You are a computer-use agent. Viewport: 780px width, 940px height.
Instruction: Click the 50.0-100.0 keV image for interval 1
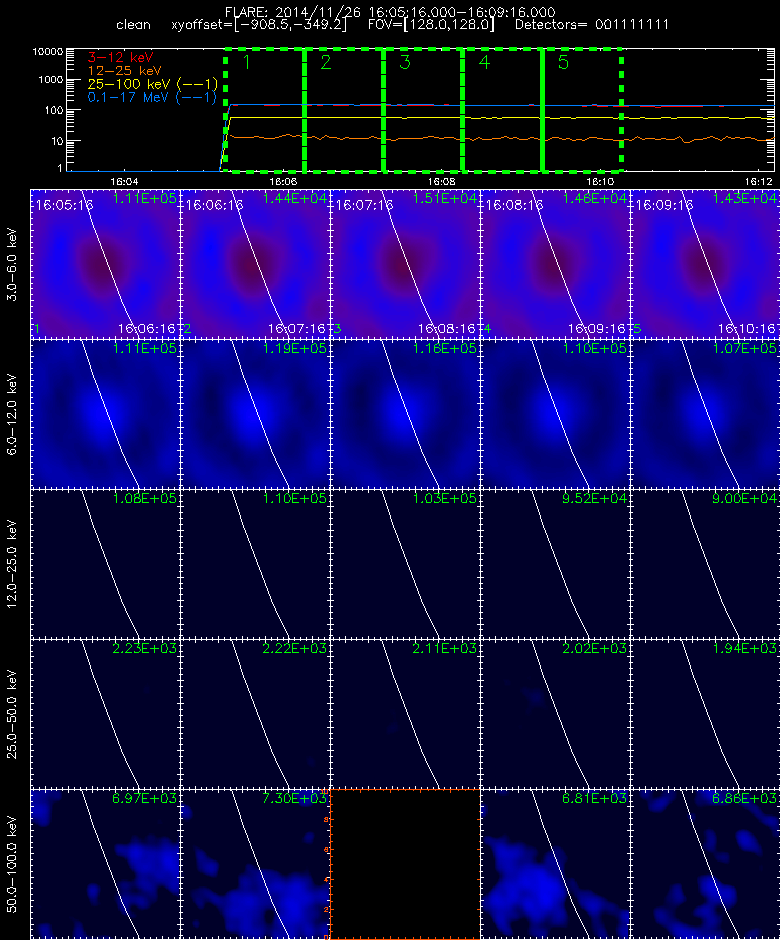105,864
